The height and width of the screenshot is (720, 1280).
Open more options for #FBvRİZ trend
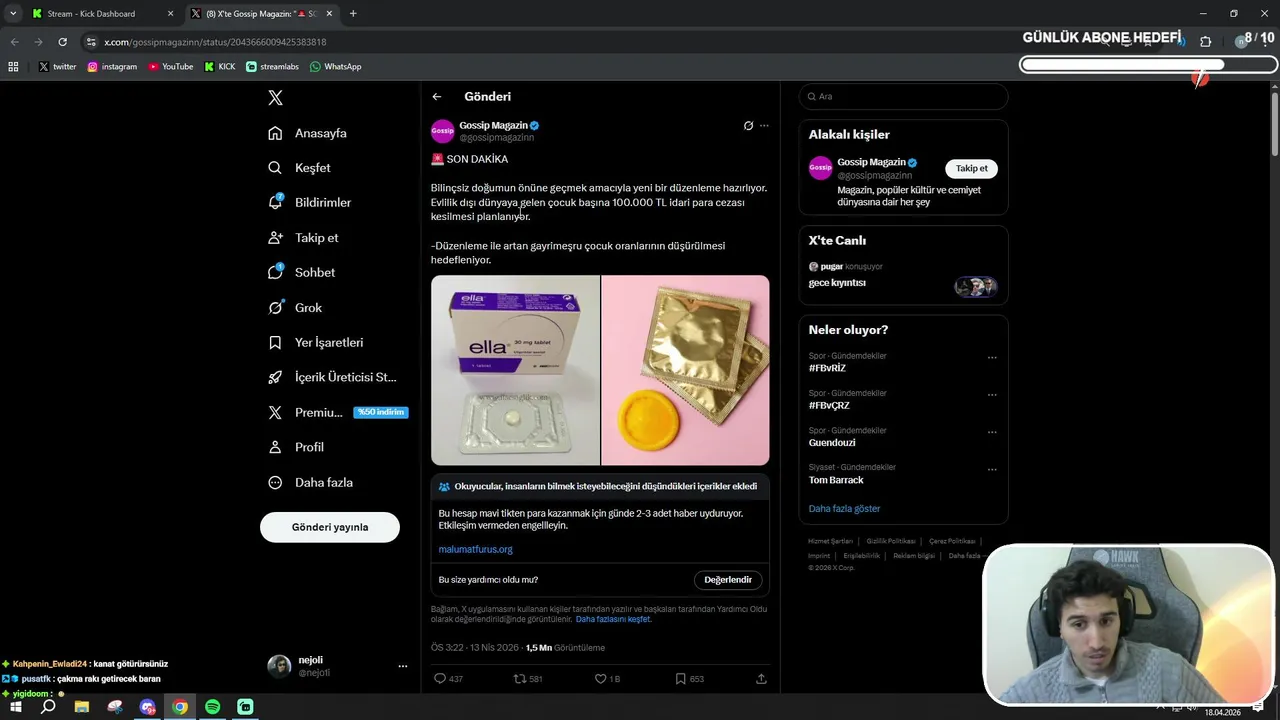point(992,357)
